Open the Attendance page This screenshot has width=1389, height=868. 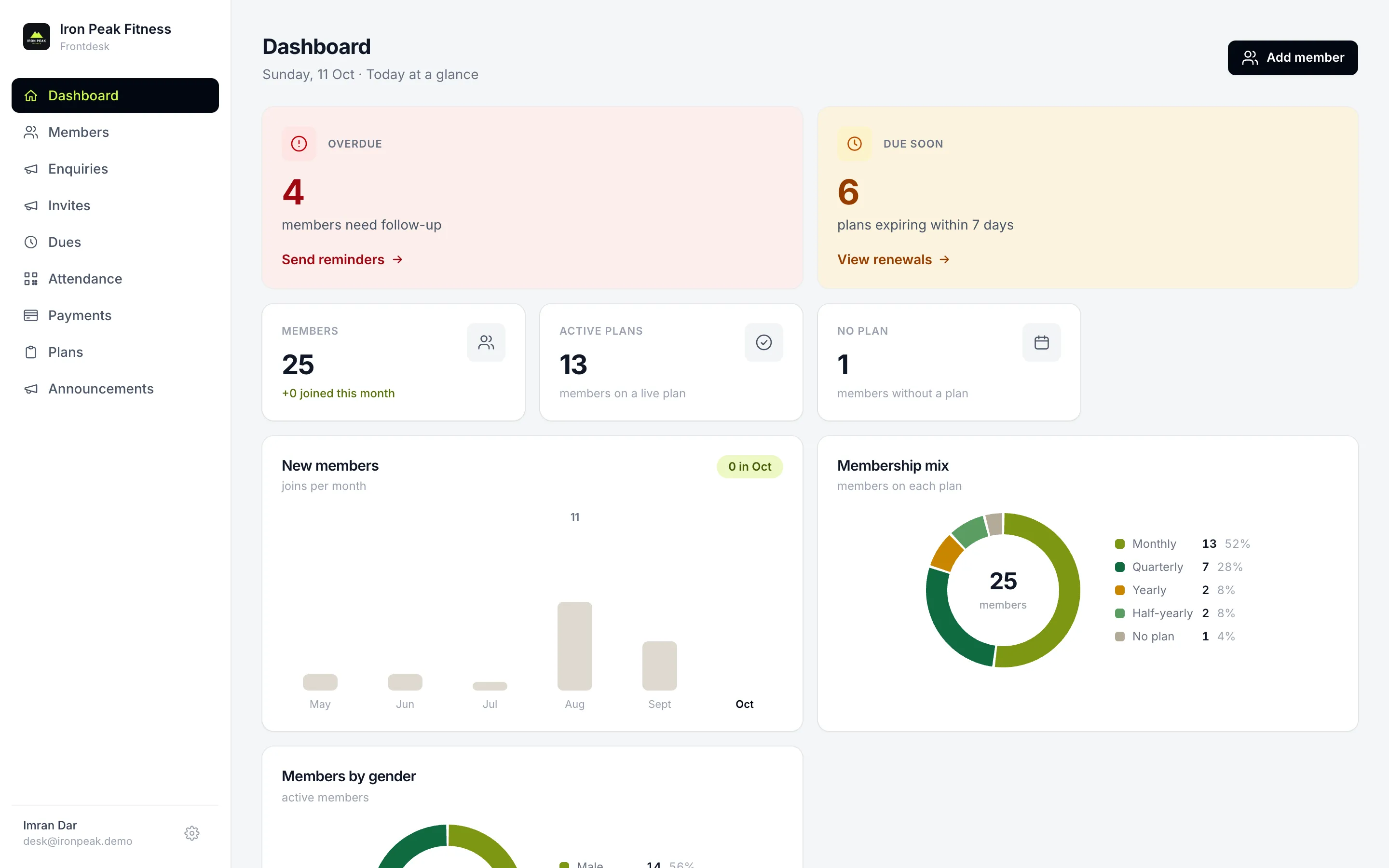pos(115,279)
